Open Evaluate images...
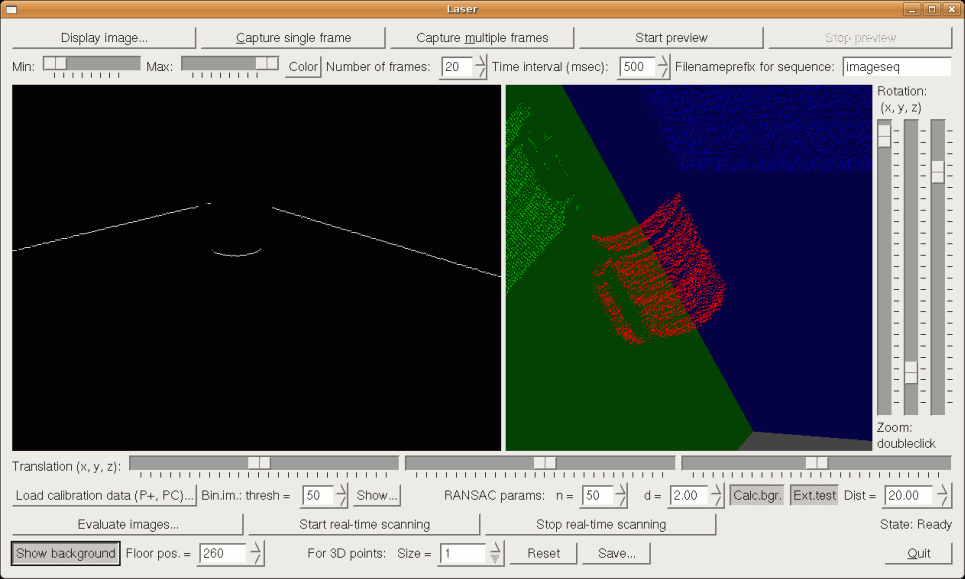 127,524
